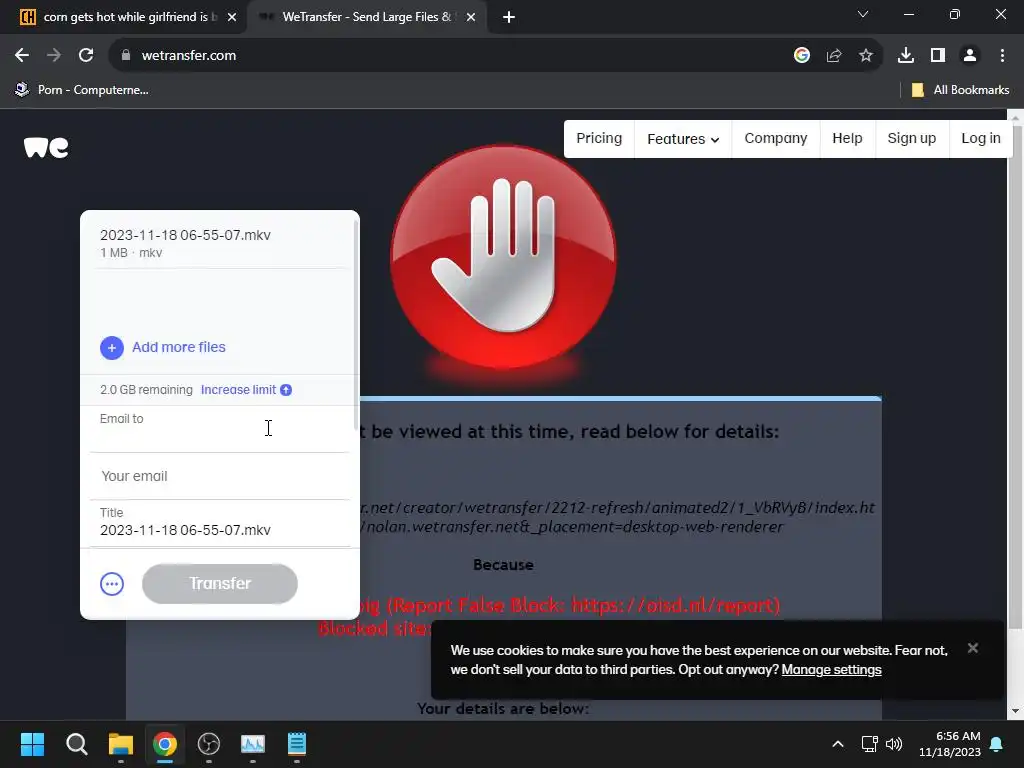
Task: Click the WeTransfer 'we' logo
Action: click(x=46, y=147)
